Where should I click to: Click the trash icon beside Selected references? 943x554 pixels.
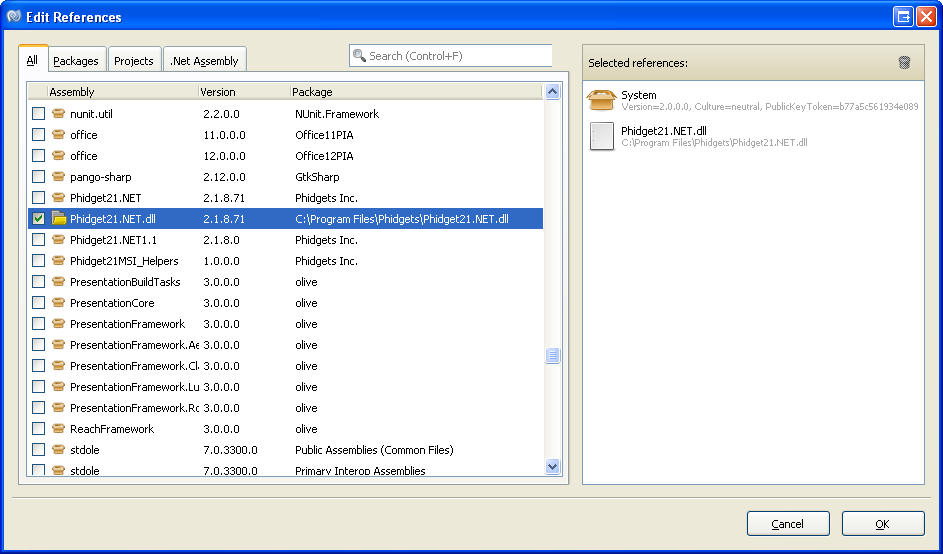click(x=904, y=63)
